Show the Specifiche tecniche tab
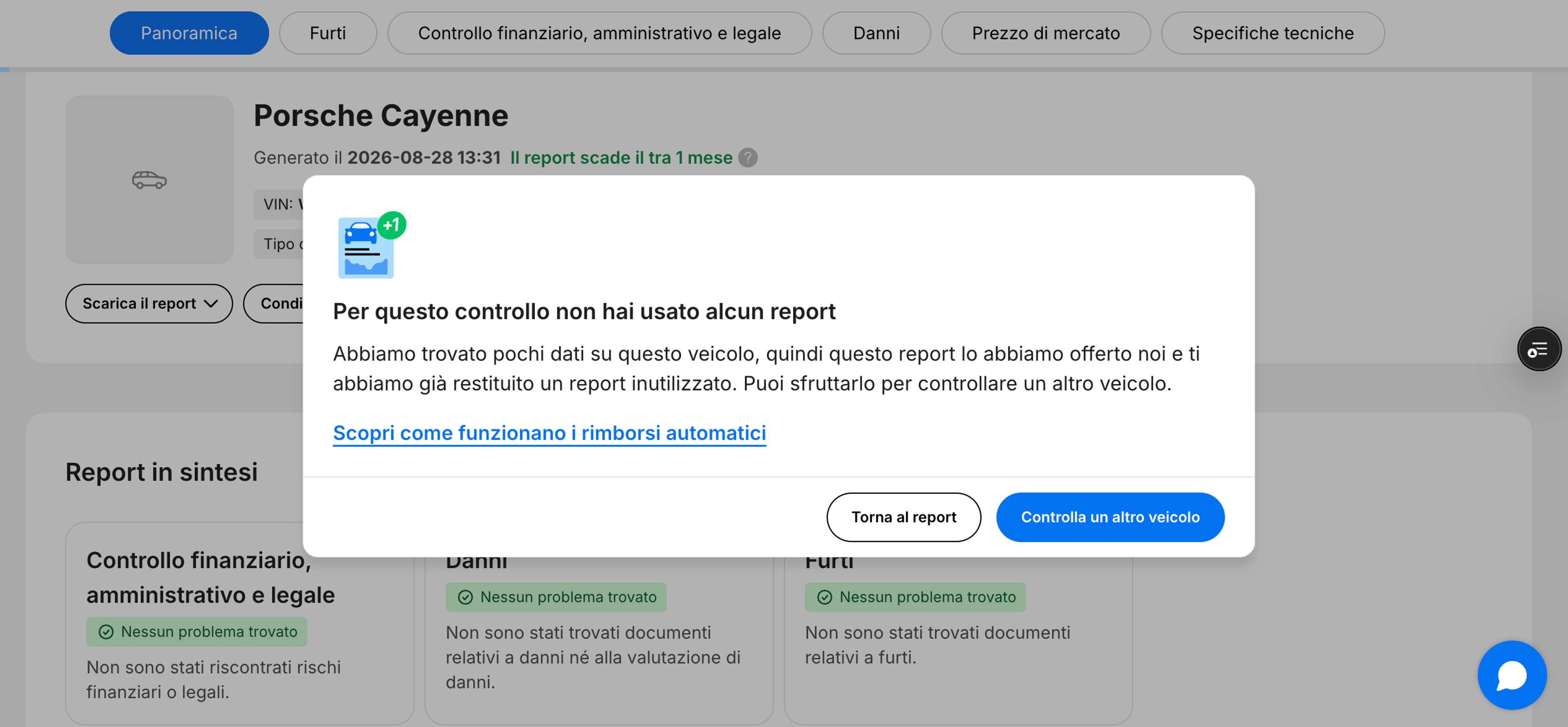Image resolution: width=1568 pixels, height=727 pixels. (x=1272, y=33)
